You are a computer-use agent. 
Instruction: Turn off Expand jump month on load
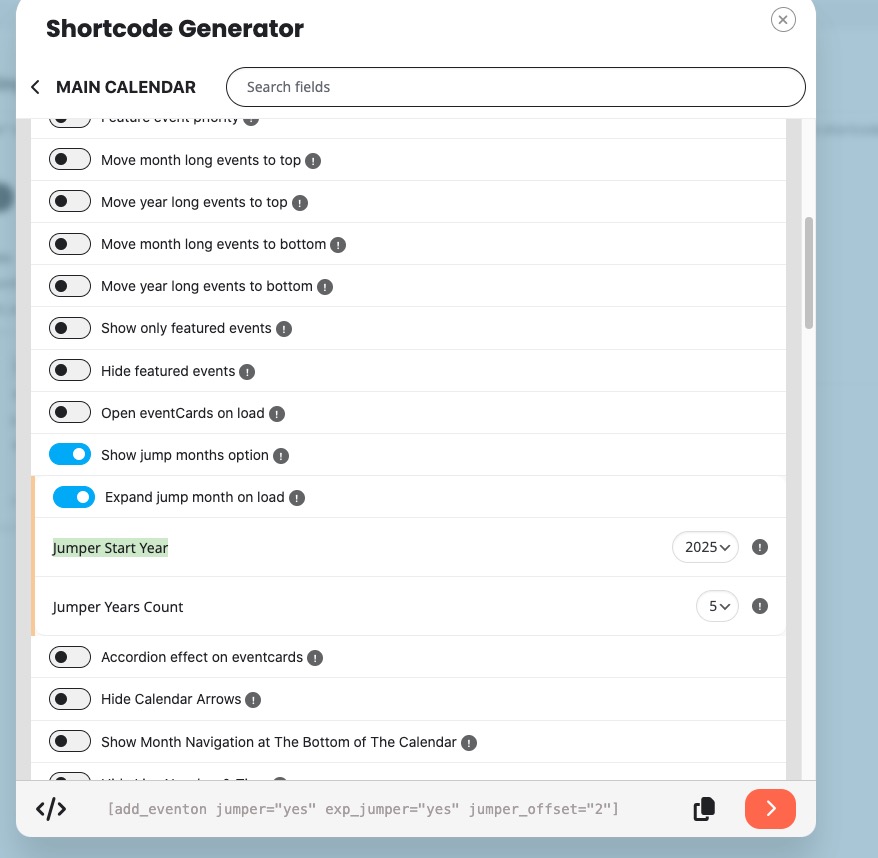pyautogui.click(x=74, y=497)
